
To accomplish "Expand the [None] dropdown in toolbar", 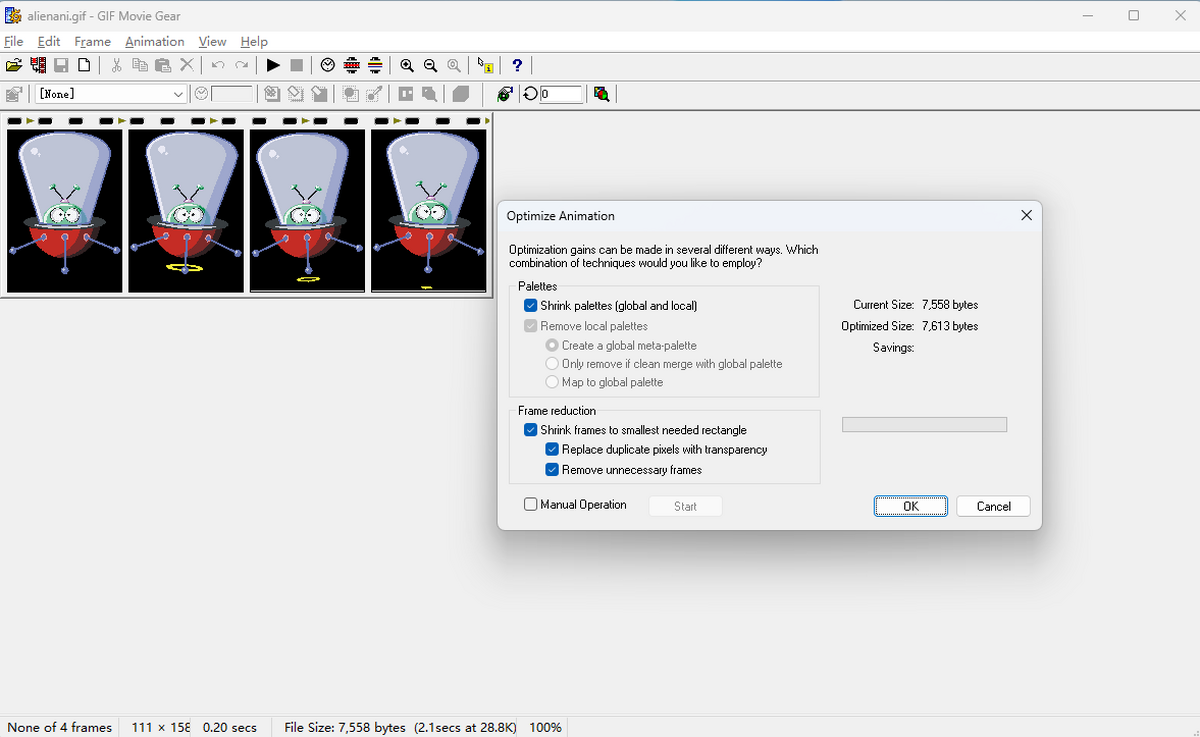I will [x=178, y=94].
